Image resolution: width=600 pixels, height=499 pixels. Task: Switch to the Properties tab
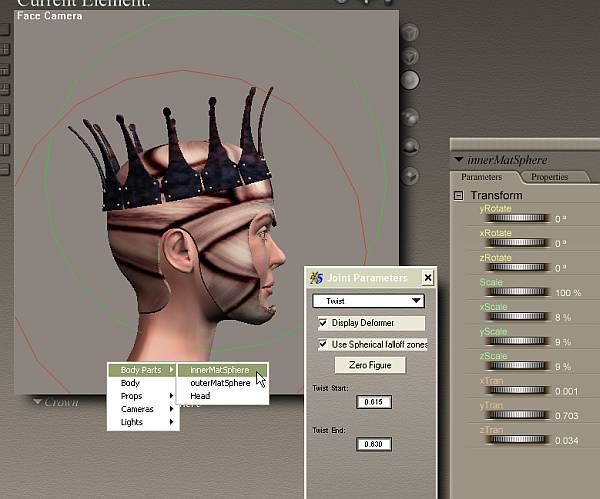click(549, 177)
